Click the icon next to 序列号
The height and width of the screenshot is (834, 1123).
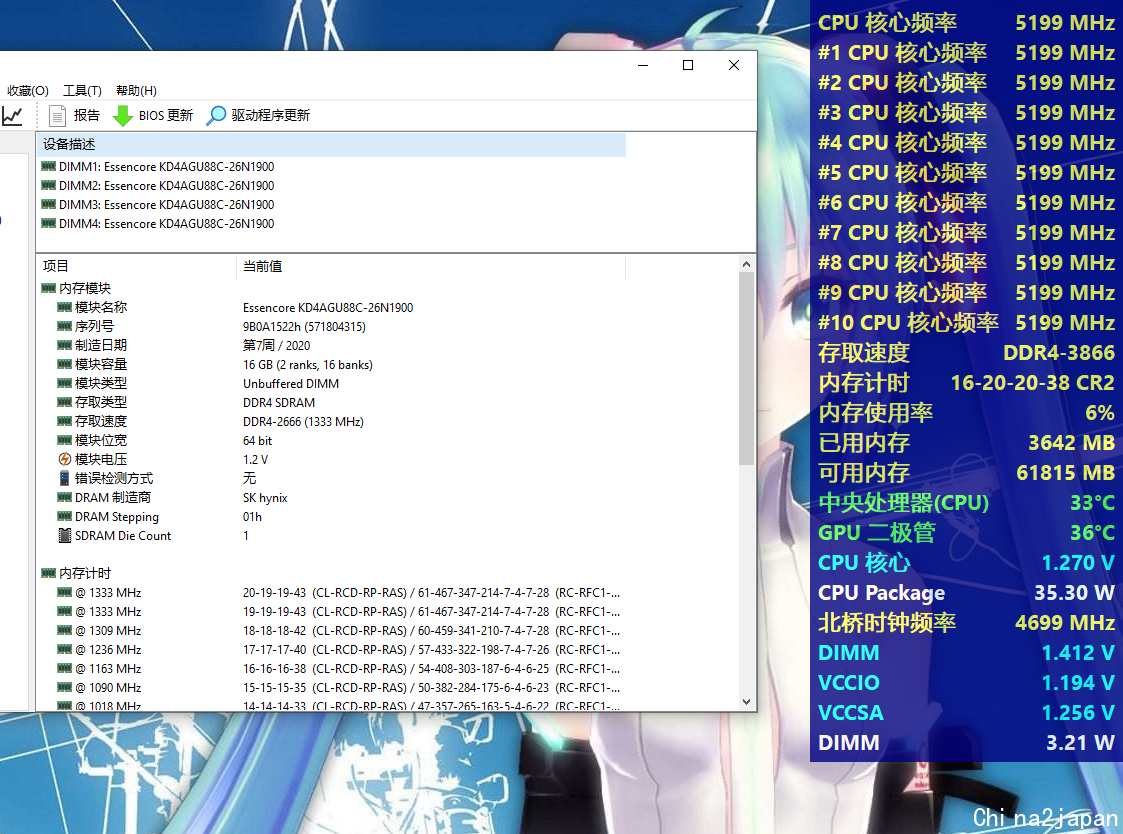click(x=64, y=326)
